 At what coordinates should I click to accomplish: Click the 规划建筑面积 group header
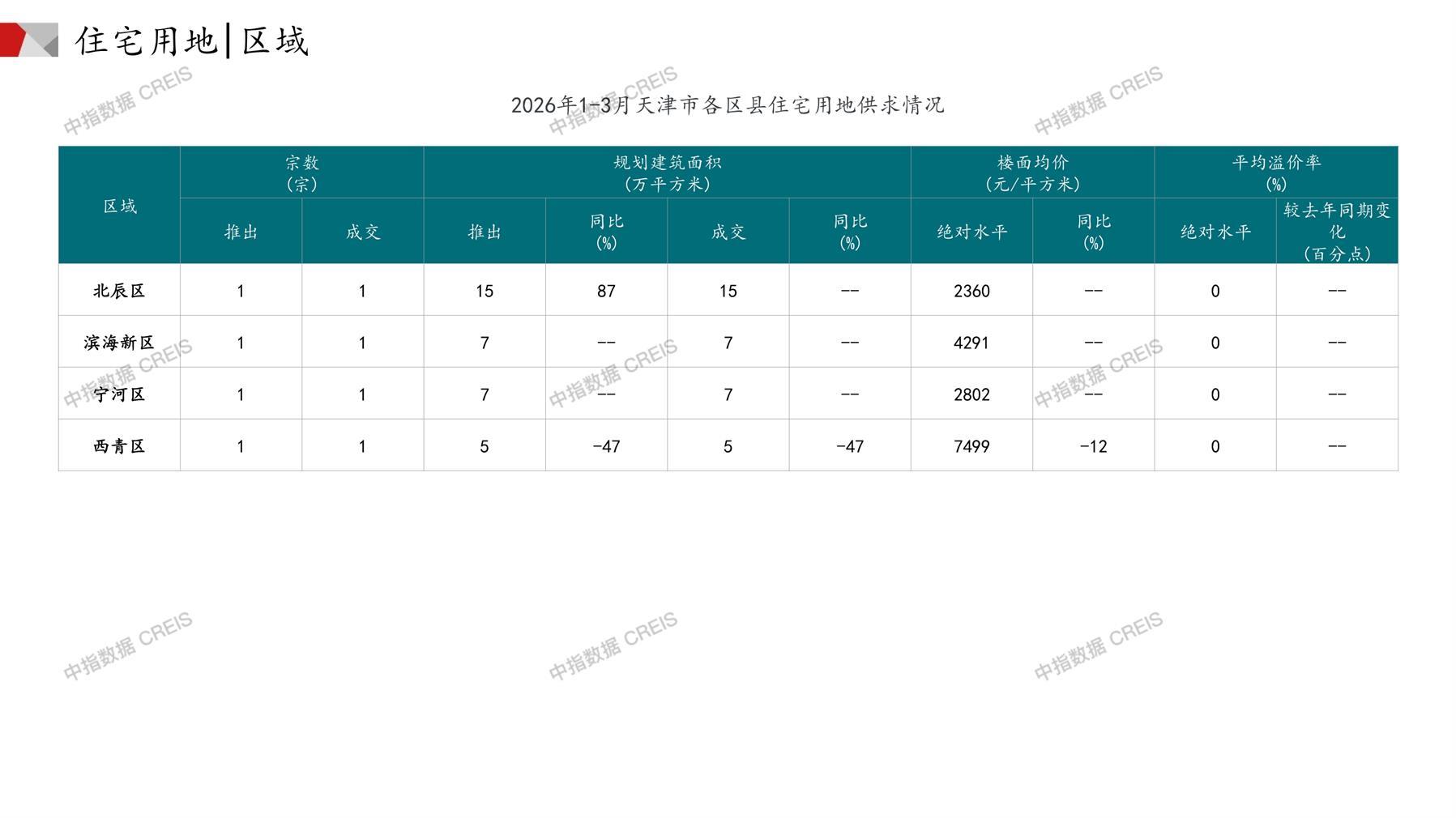coord(667,173)
